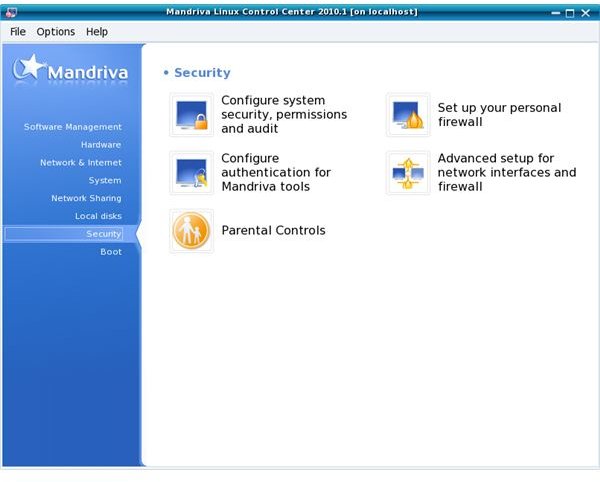Open the system security lock icon
This screenshot has height=482, width=600.
[191, 115]
